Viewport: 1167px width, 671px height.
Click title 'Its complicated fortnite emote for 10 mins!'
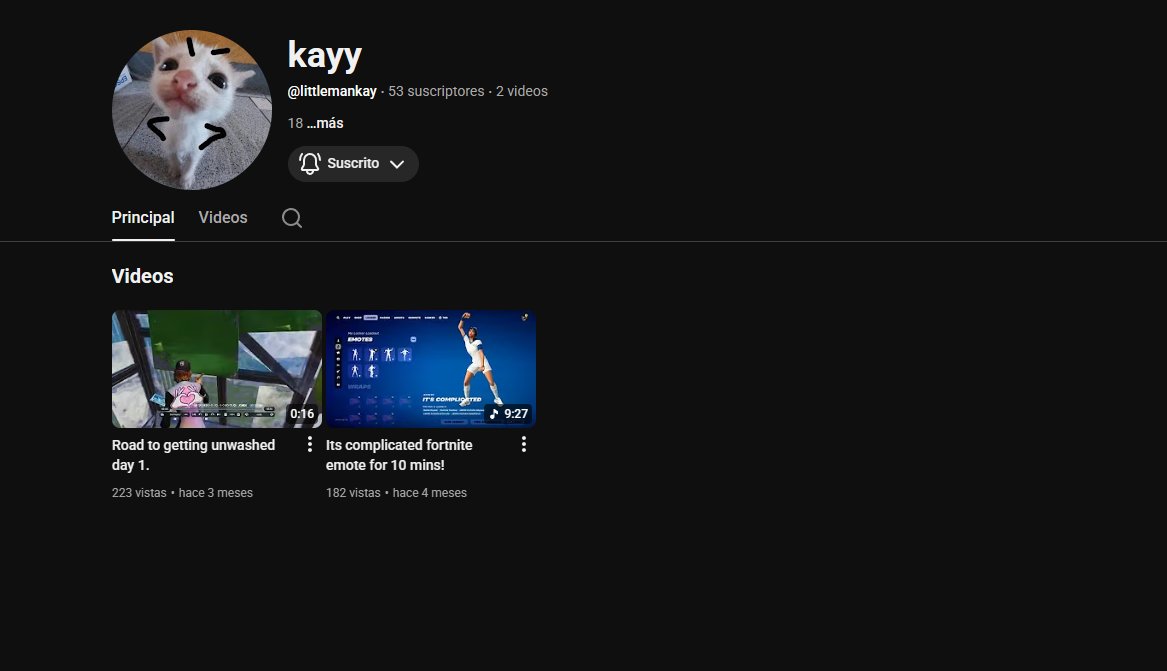399,455
